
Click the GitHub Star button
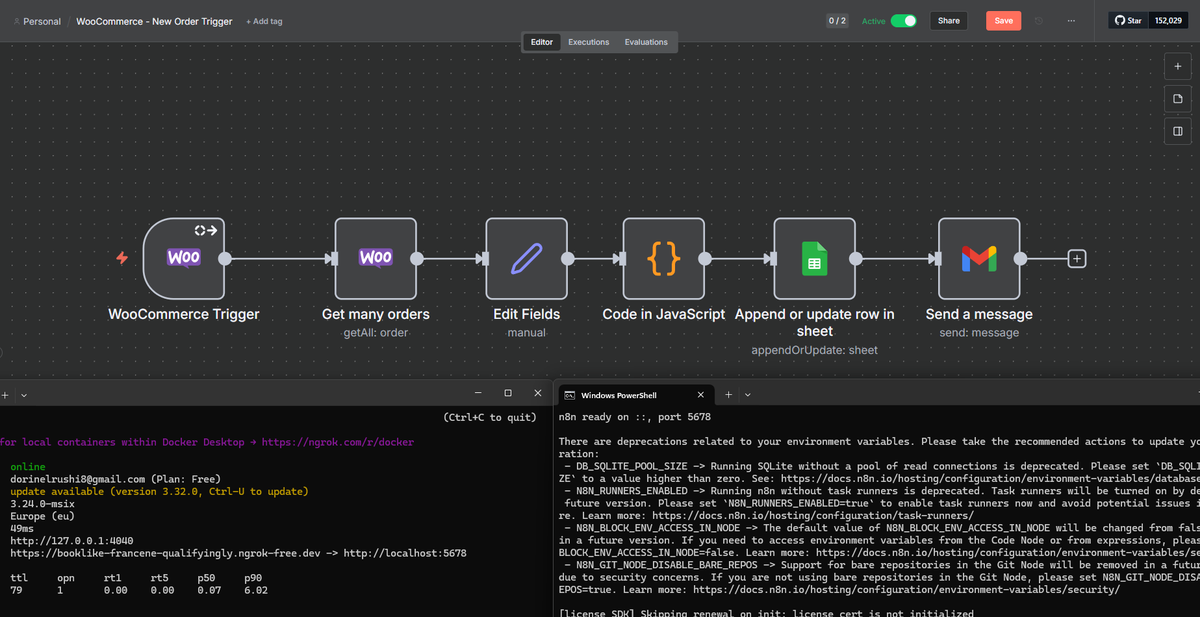point(1129,20)
